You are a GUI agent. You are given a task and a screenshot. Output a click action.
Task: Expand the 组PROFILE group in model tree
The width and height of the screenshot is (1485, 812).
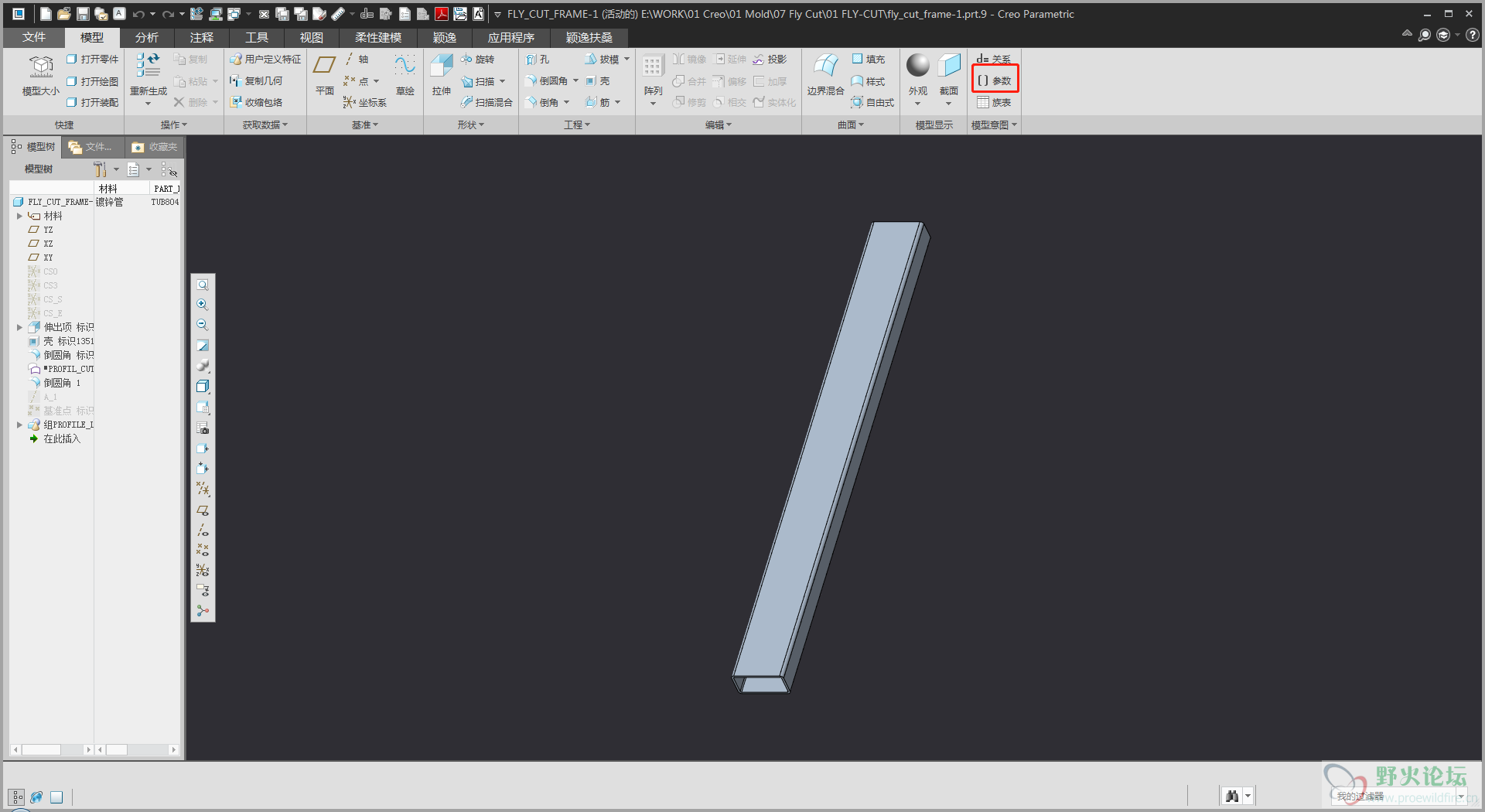pos(19,425)
